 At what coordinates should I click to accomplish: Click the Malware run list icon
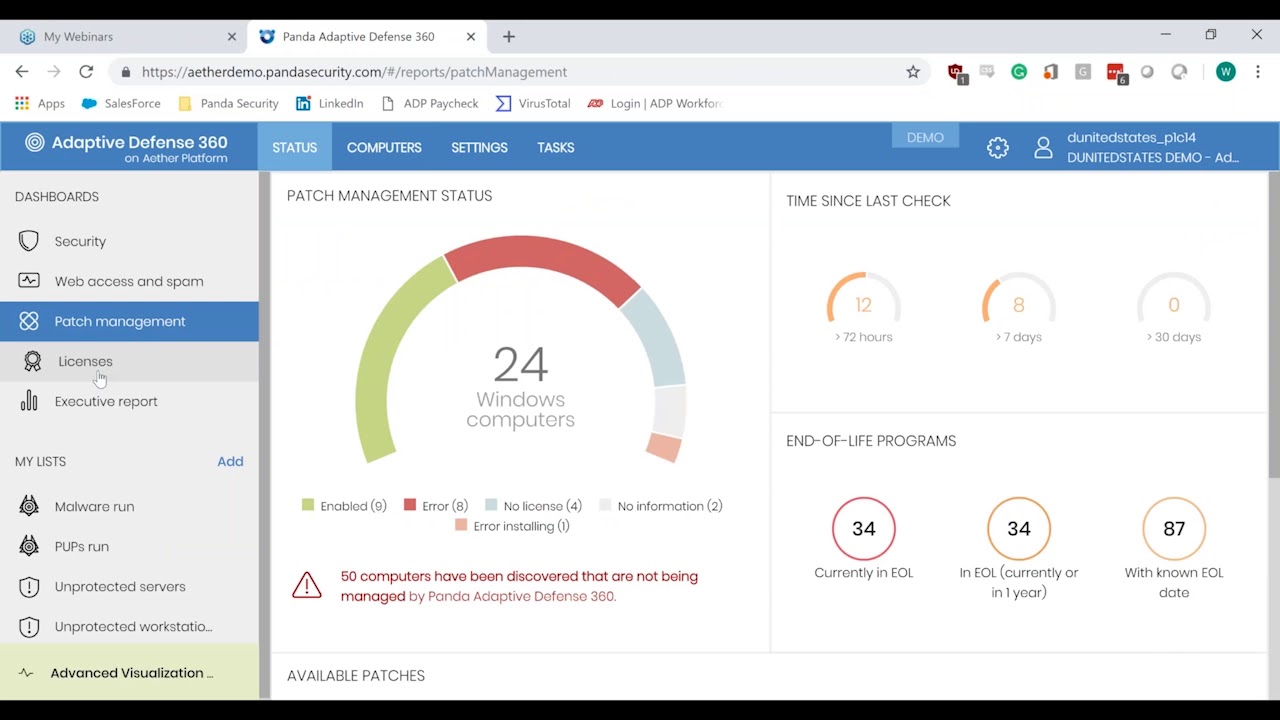29,506
